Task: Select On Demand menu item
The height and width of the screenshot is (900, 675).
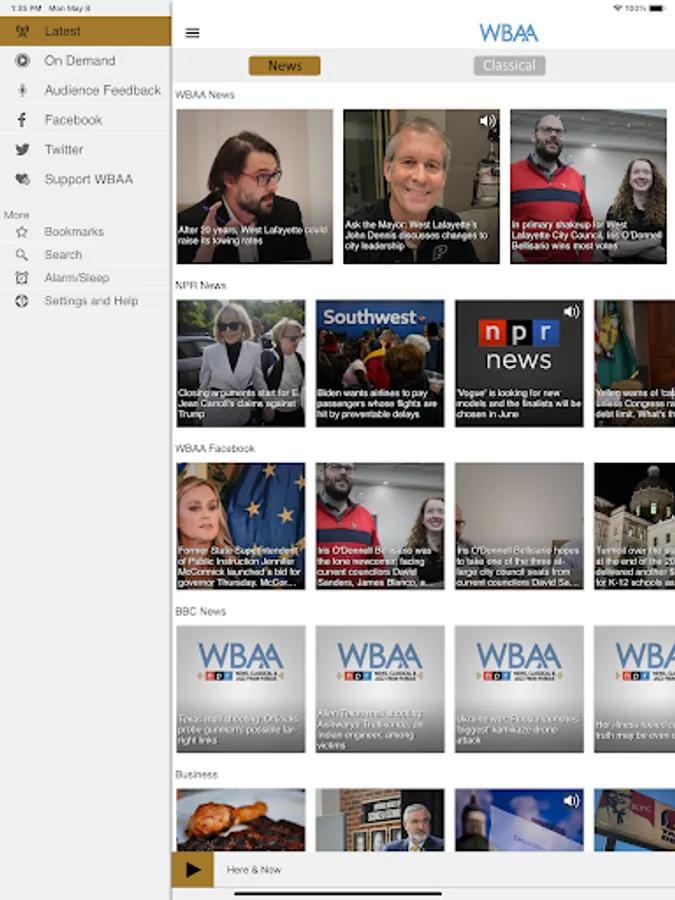Action: point(85,60)
